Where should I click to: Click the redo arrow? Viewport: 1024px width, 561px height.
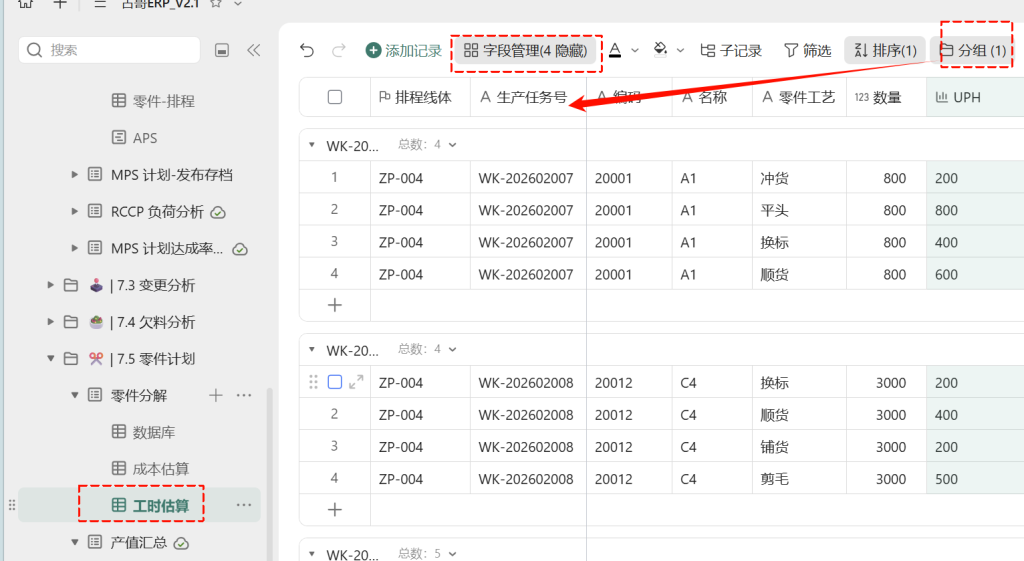pos(338,50)
